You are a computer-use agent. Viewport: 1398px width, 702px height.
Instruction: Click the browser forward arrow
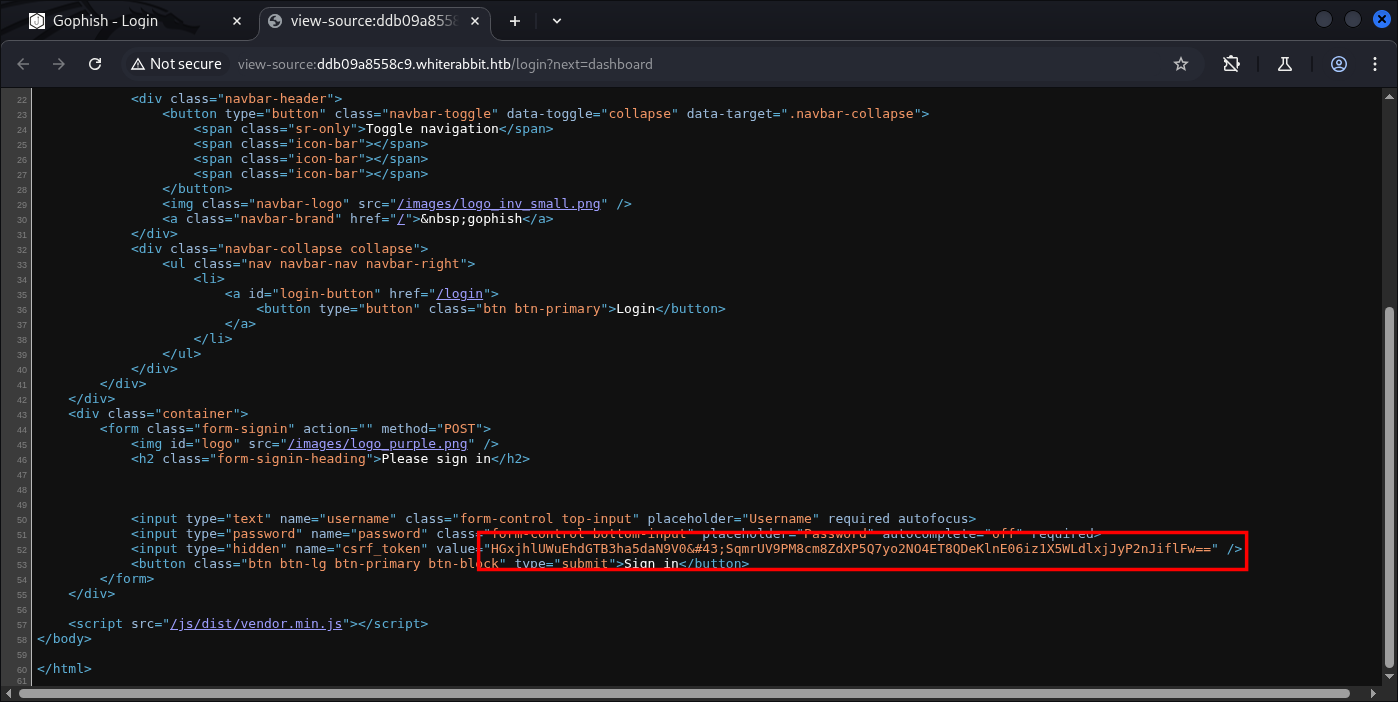tap(59, 64)
